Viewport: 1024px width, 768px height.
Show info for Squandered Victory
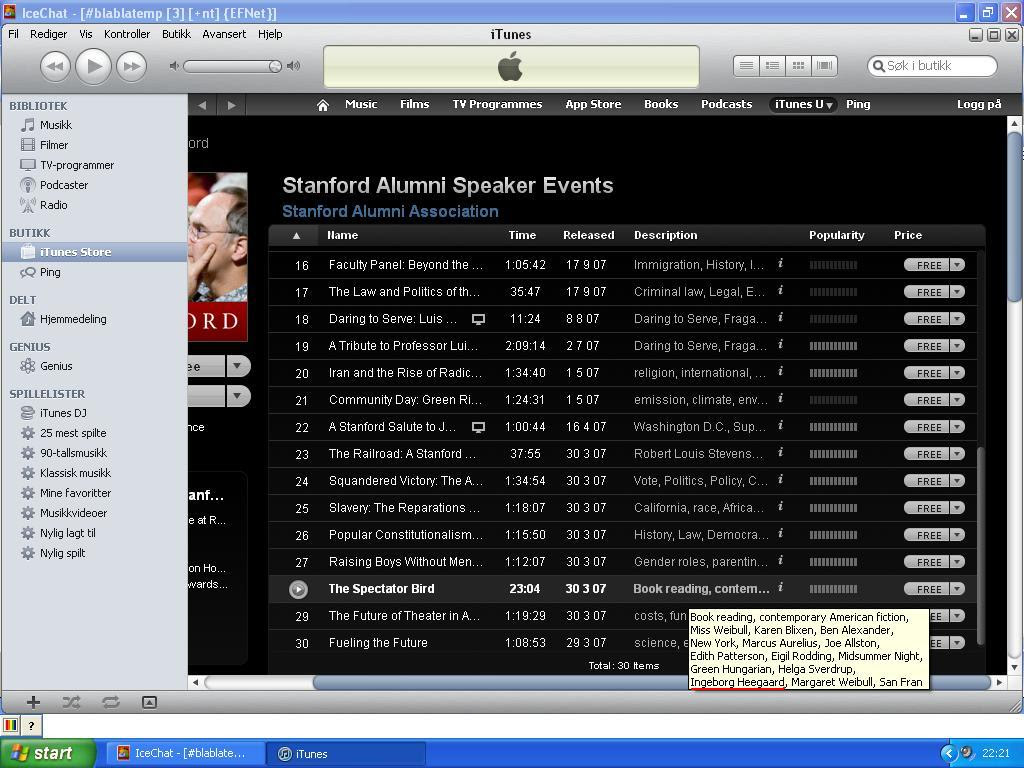[x=780, y=480]
